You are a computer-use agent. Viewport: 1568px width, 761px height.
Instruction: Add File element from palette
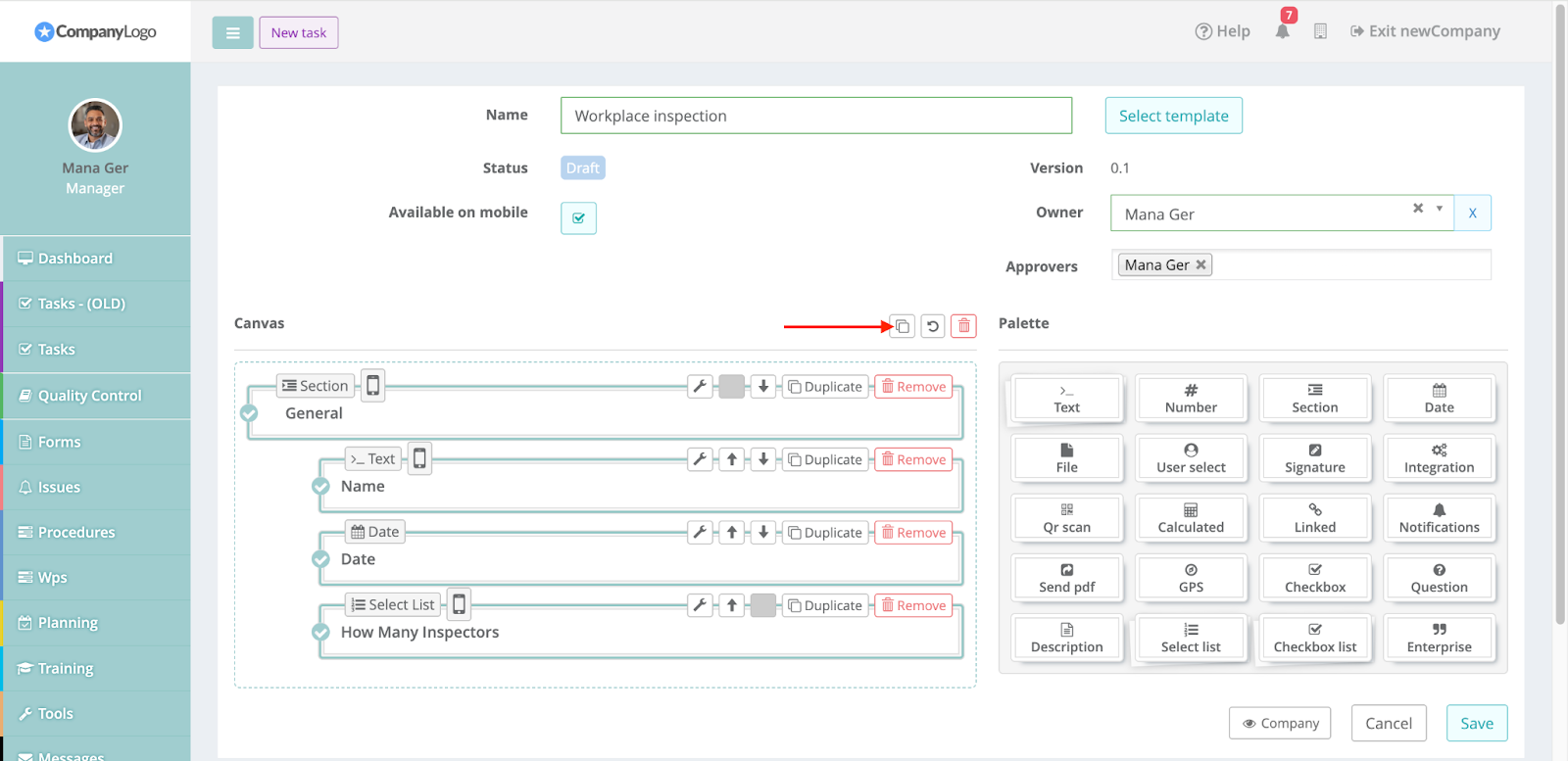pyautogui.click(x=1066, y=458)
